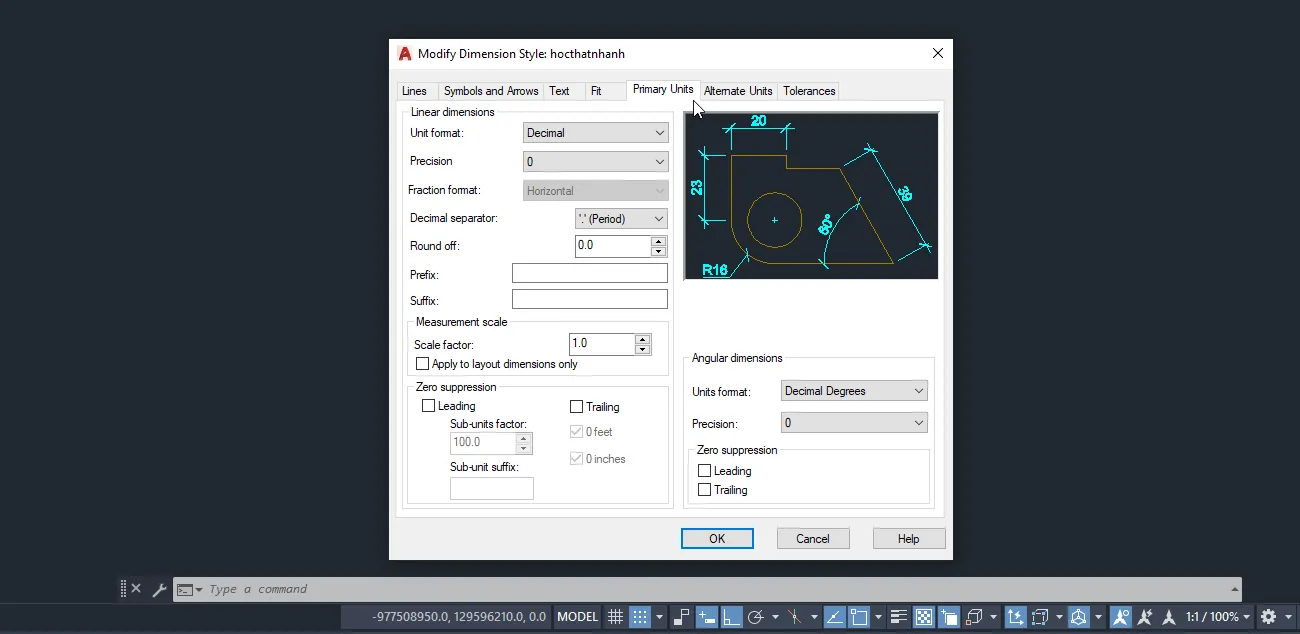
Task: Open the Unit format dropdown
Action: (x=595, y=133)
